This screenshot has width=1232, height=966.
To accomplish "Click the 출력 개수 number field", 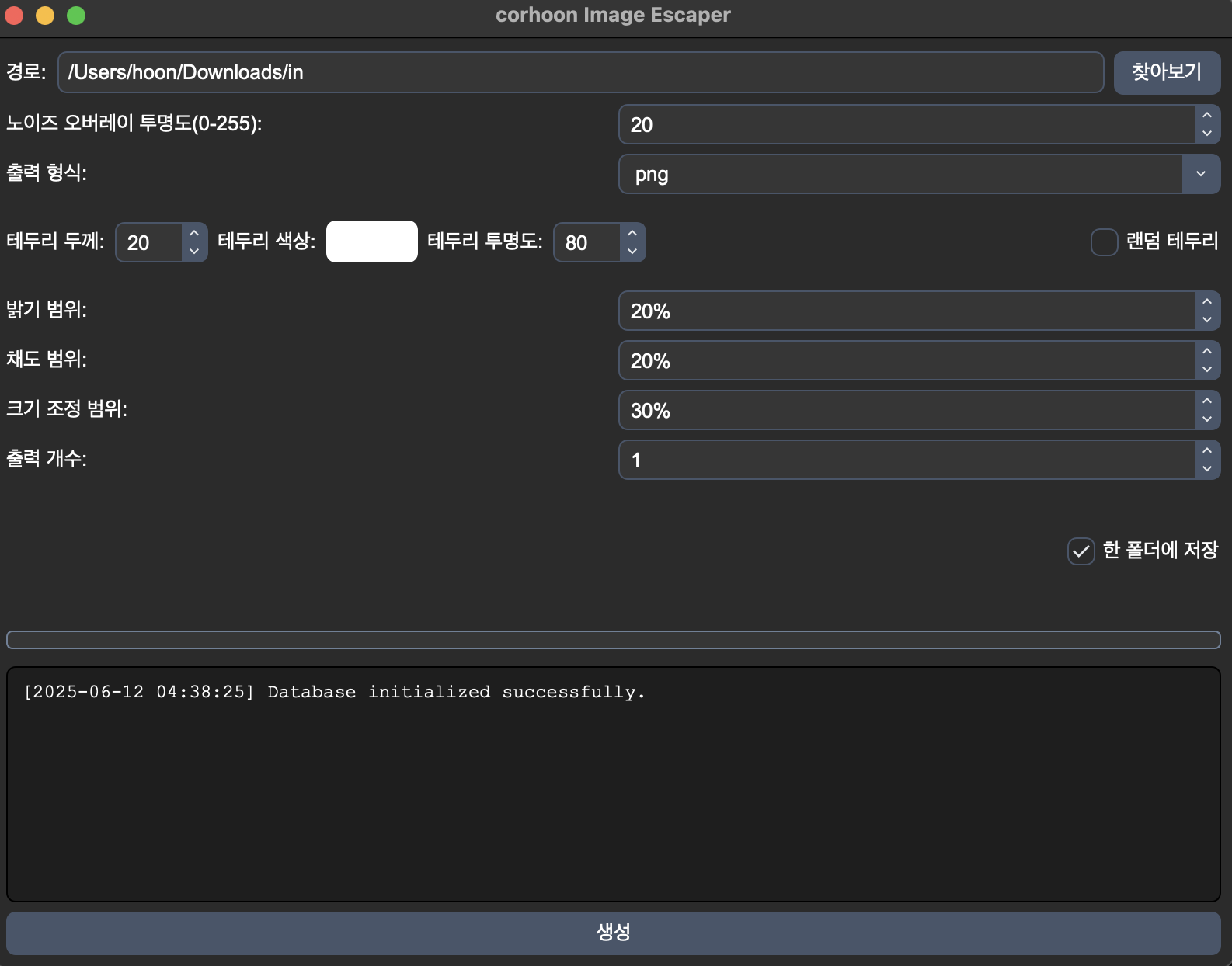I will pos(905,460).
